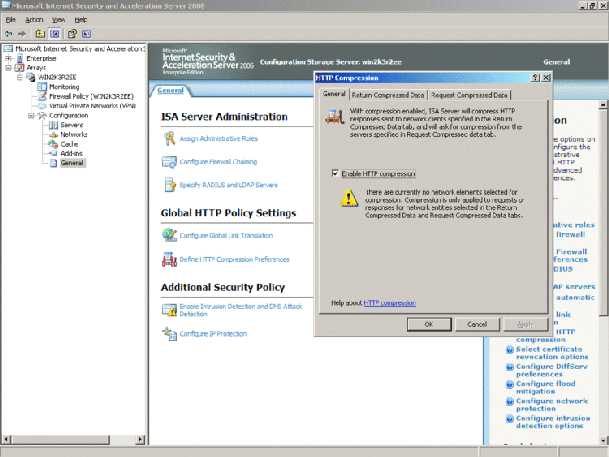The image size is (609, 457).
Task: Switch to Request Compressed Data tab
Action: 469,95
